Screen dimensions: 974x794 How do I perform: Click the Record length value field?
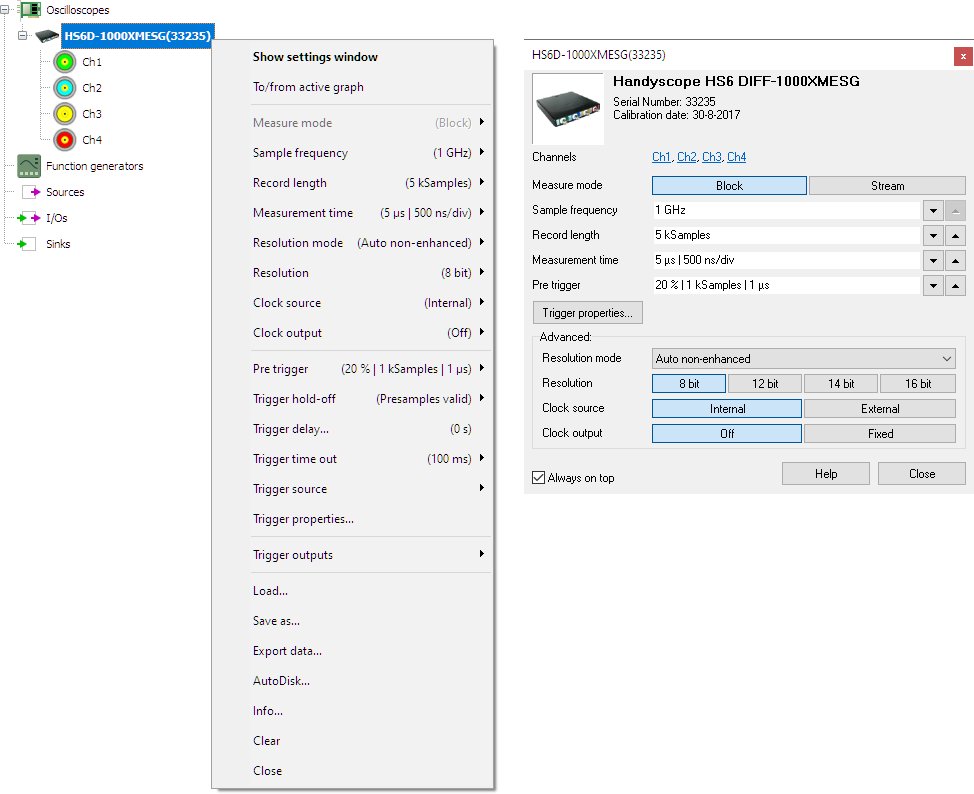pos(786,235)
